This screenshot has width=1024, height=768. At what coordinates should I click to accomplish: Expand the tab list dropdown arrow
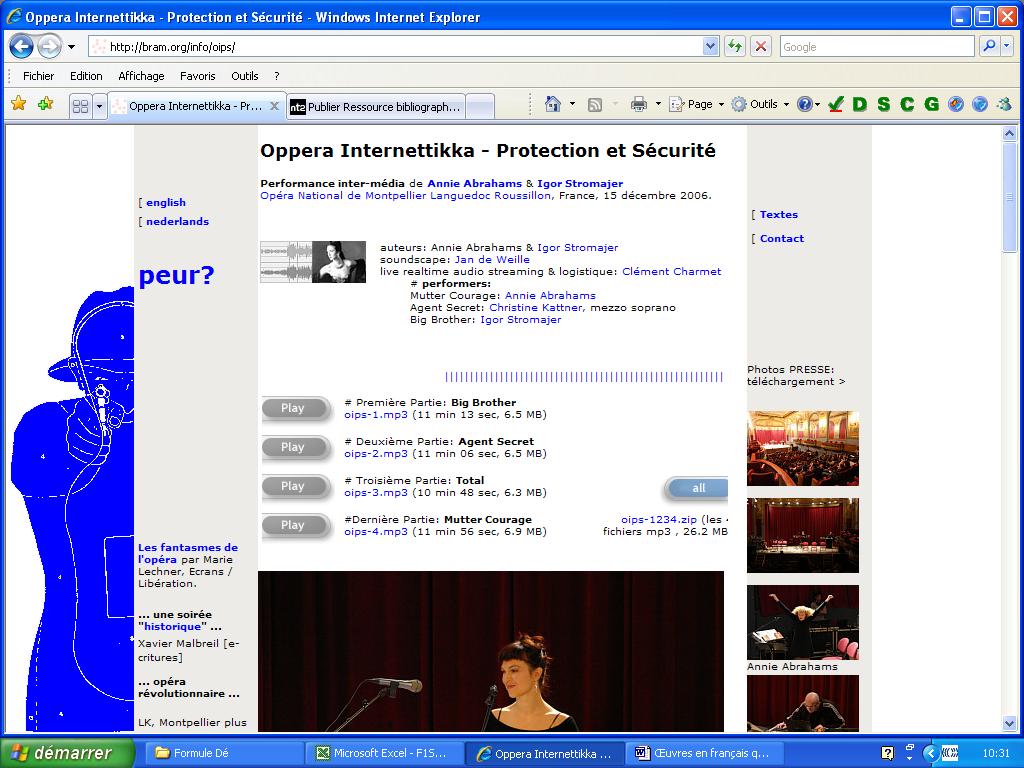[99, 106]
